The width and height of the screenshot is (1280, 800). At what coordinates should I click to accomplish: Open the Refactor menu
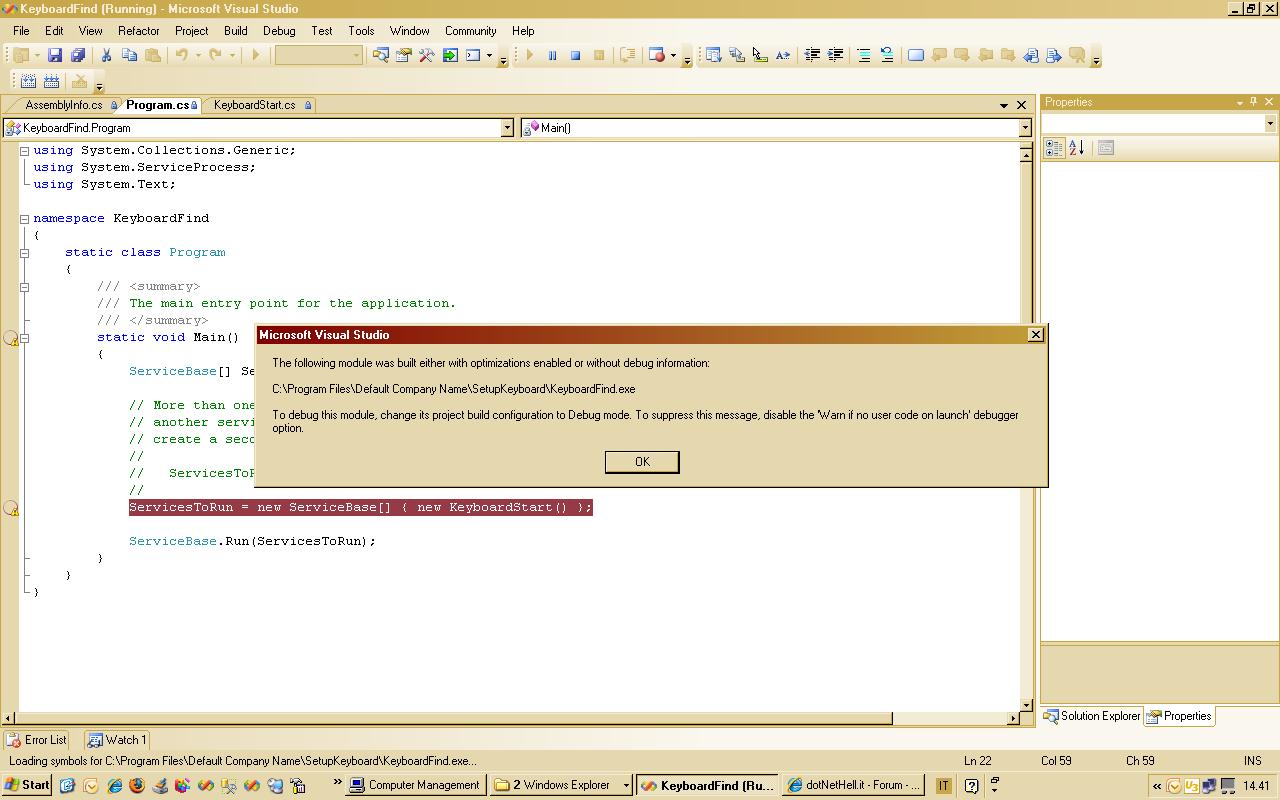pyautogui.click(x=139, y=31)
